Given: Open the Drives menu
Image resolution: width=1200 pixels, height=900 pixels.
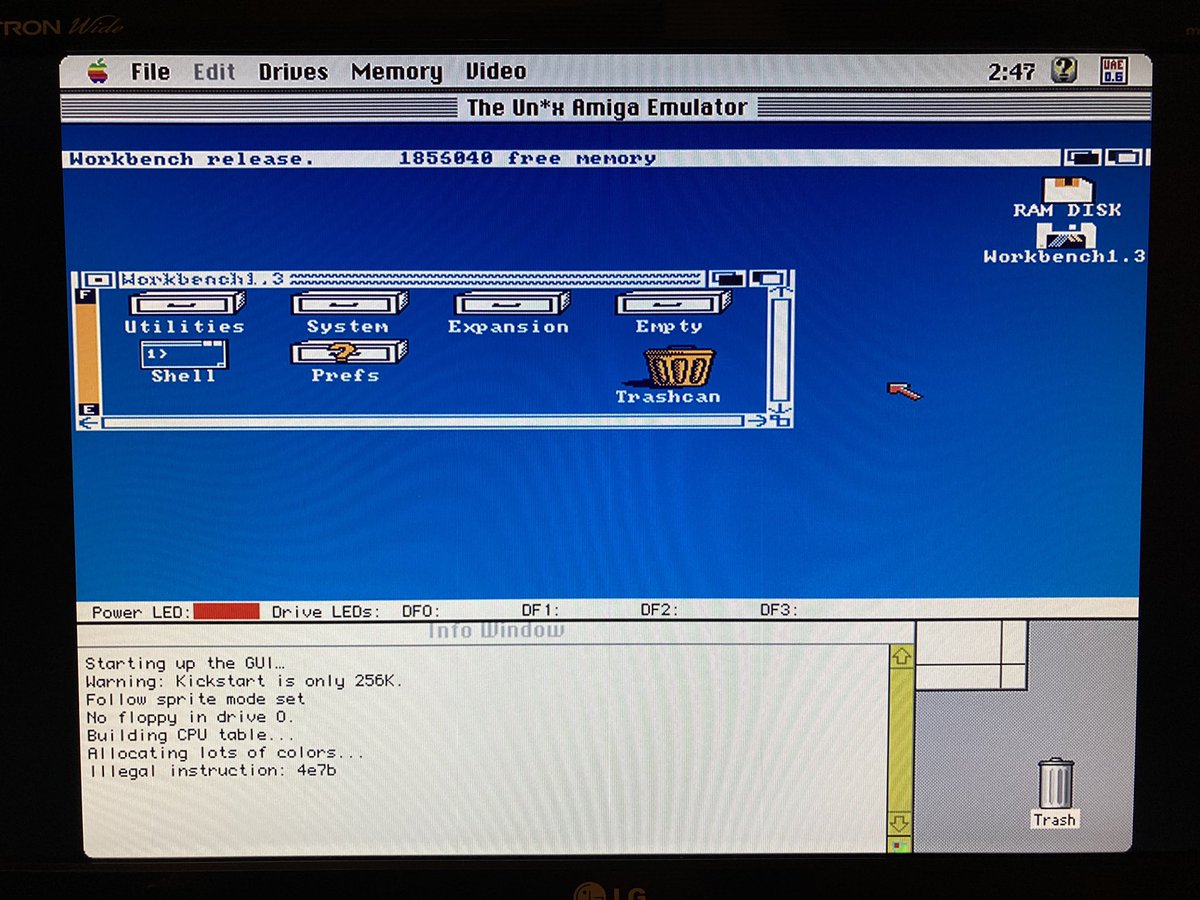Looking at the screenshot, I should click(293, 72).
